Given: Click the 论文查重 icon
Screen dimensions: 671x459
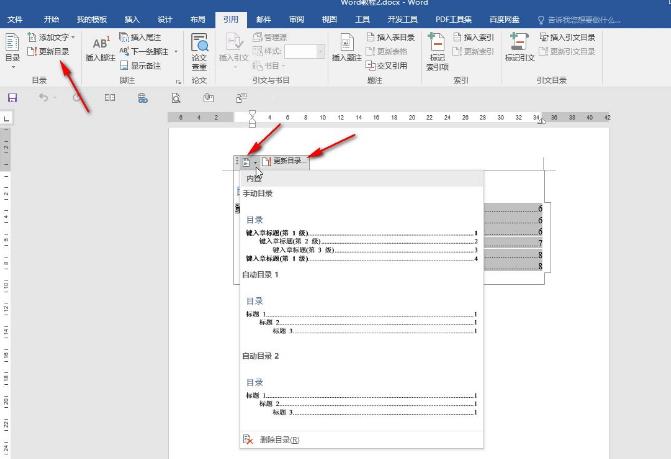Looking at the screenshot, I should pos(199,51).
